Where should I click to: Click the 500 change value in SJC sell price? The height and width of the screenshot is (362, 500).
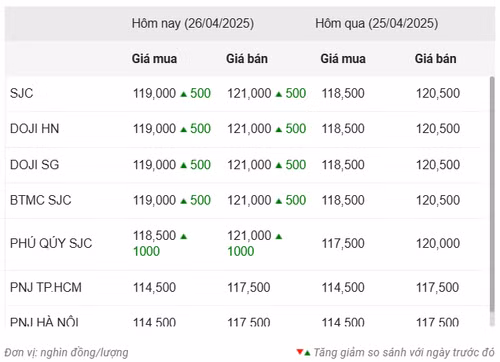point(296,93)
